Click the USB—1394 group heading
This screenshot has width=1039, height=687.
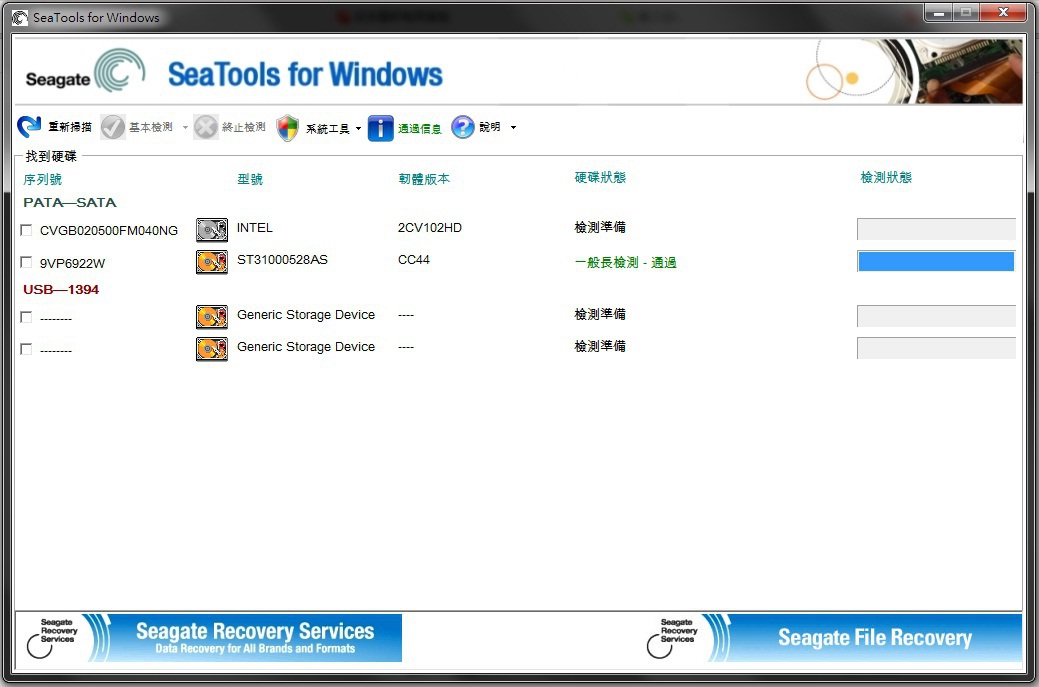tap(61, 290)
